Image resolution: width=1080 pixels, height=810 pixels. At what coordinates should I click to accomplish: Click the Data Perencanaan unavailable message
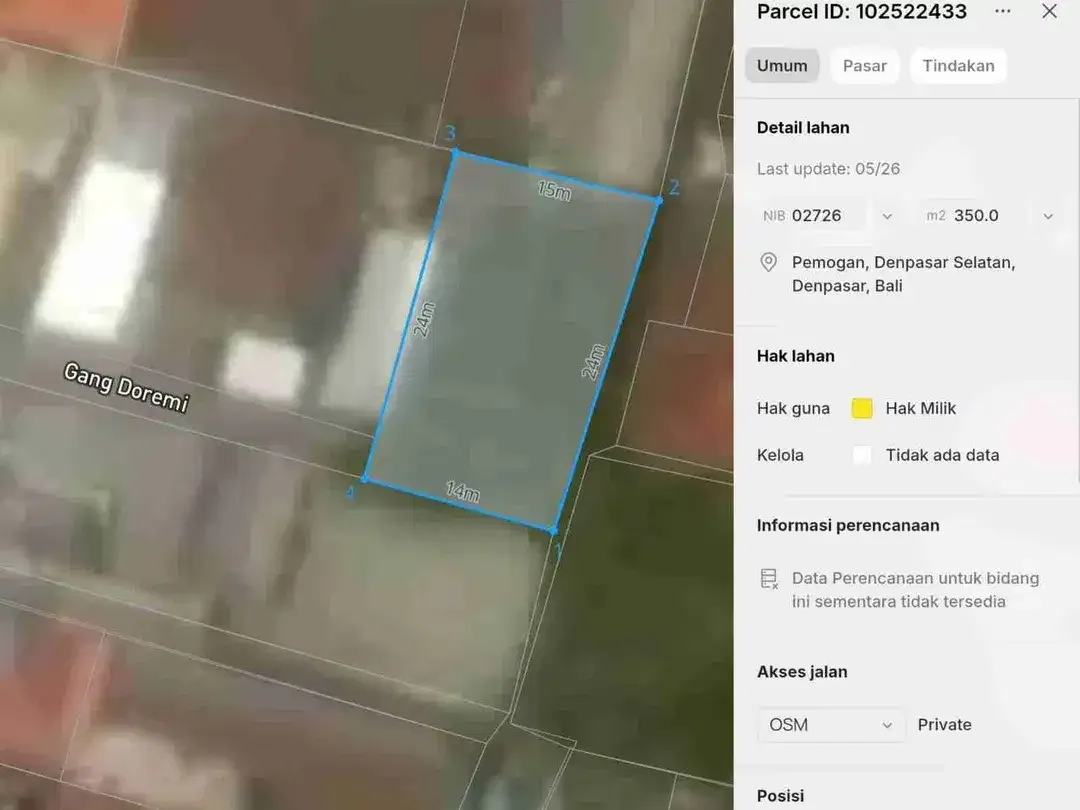point(915,590)
